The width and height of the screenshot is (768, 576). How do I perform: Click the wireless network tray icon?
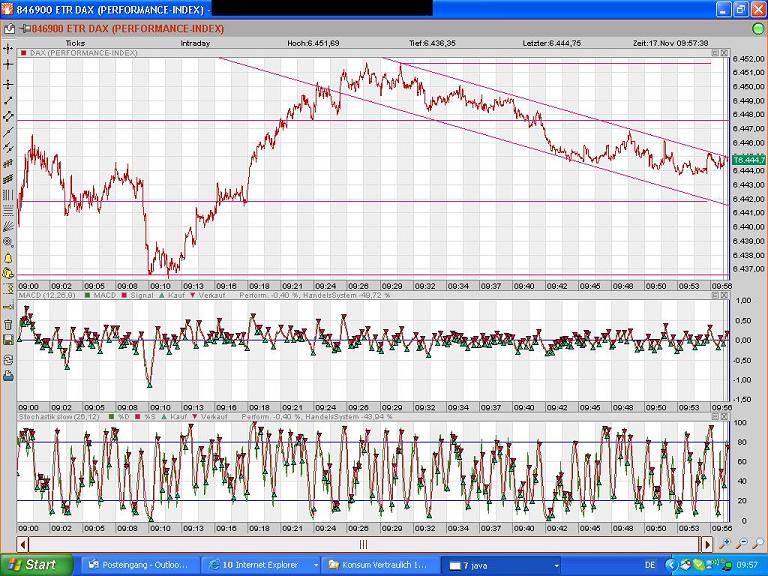[x=714, y=564]
